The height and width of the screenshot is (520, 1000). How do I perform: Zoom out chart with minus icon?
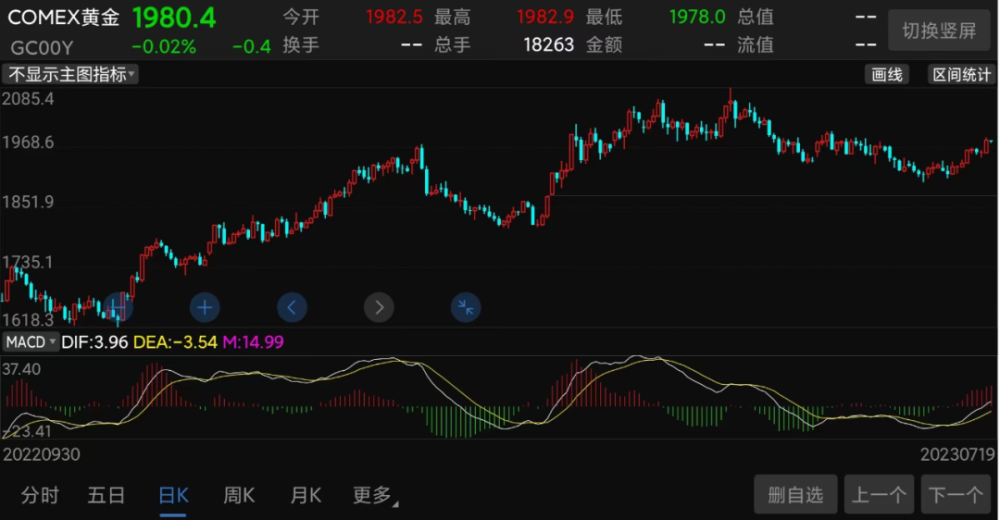pyautogui.click(x=118, y=308)
